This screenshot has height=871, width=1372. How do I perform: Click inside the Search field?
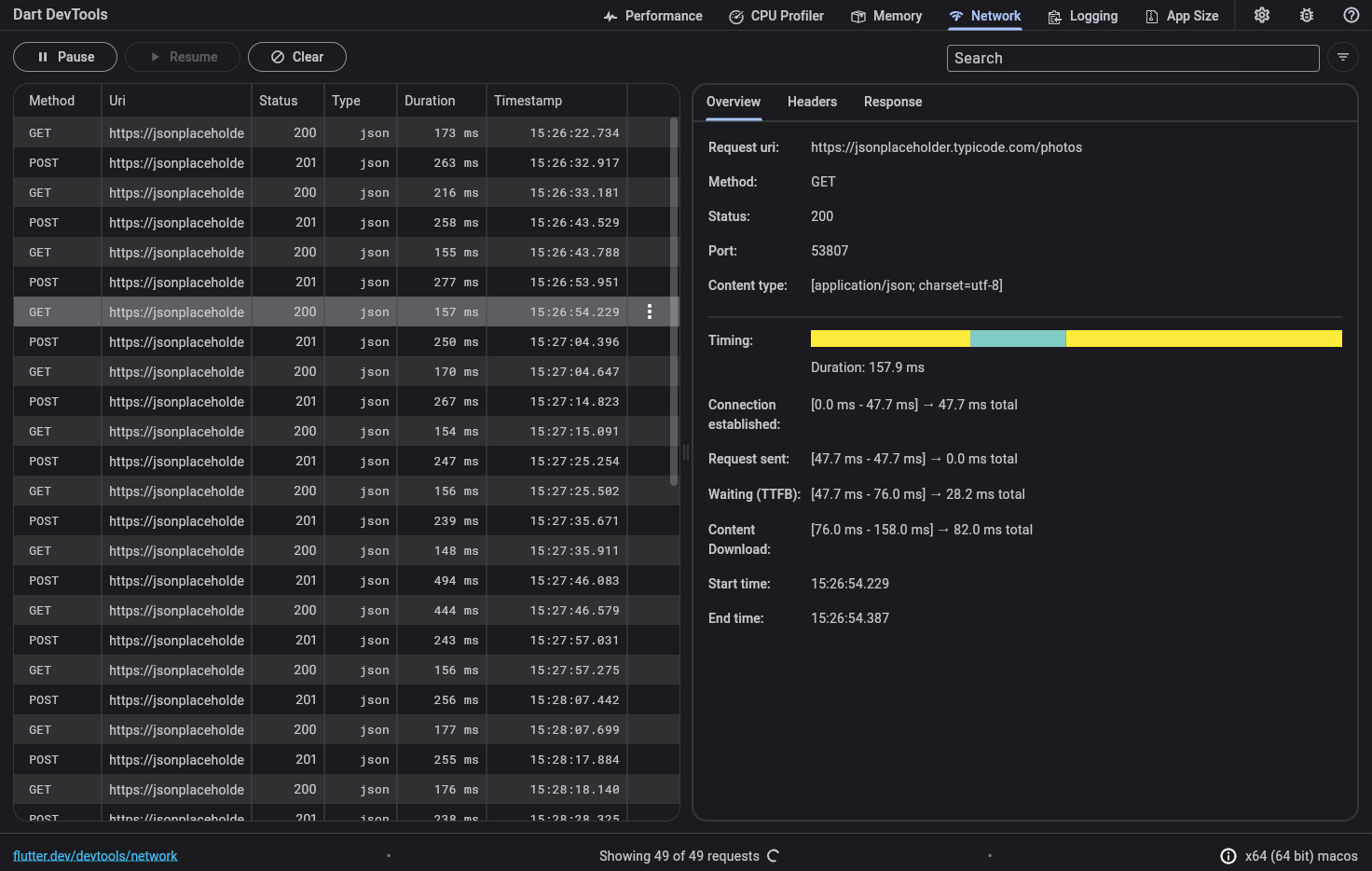coord(1132,58)
